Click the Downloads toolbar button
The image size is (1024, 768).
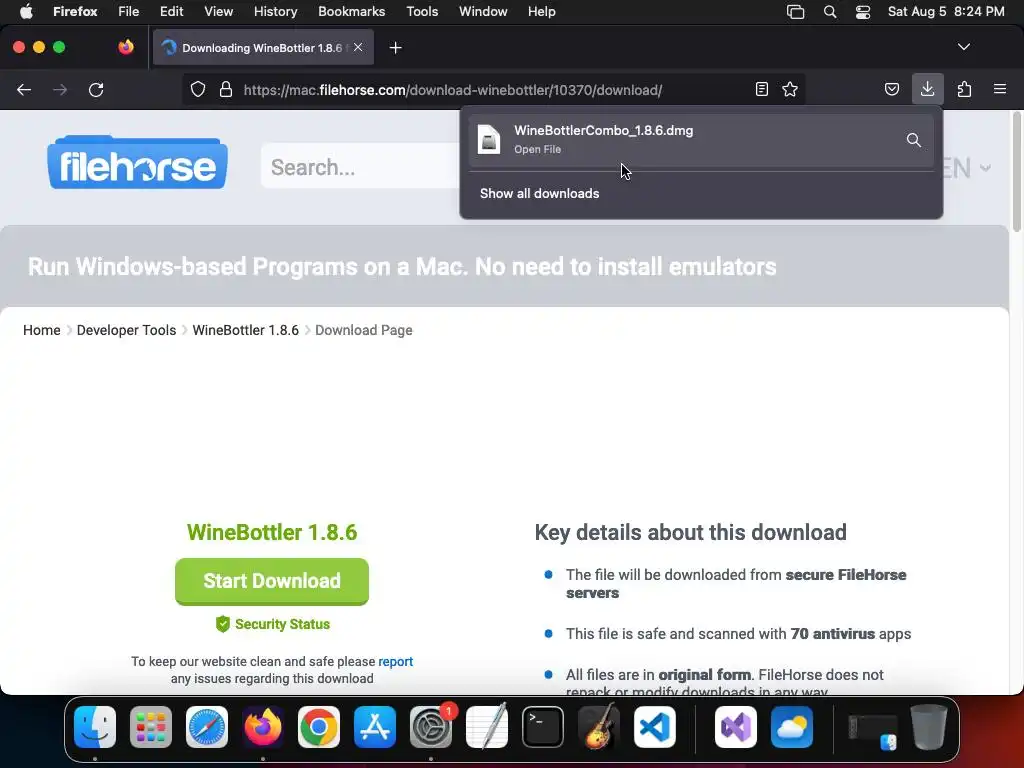point(927,89)
